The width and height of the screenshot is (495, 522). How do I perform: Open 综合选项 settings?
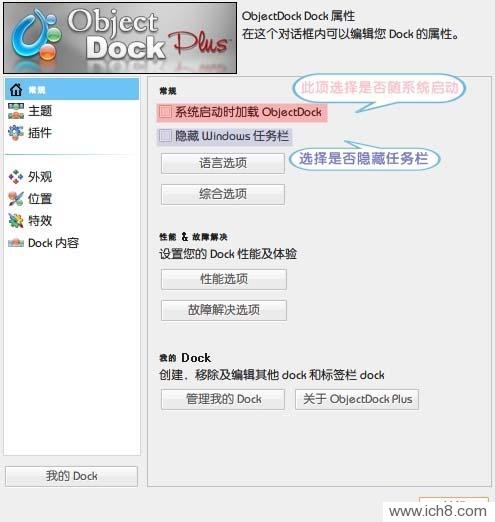tap(223, 194)
